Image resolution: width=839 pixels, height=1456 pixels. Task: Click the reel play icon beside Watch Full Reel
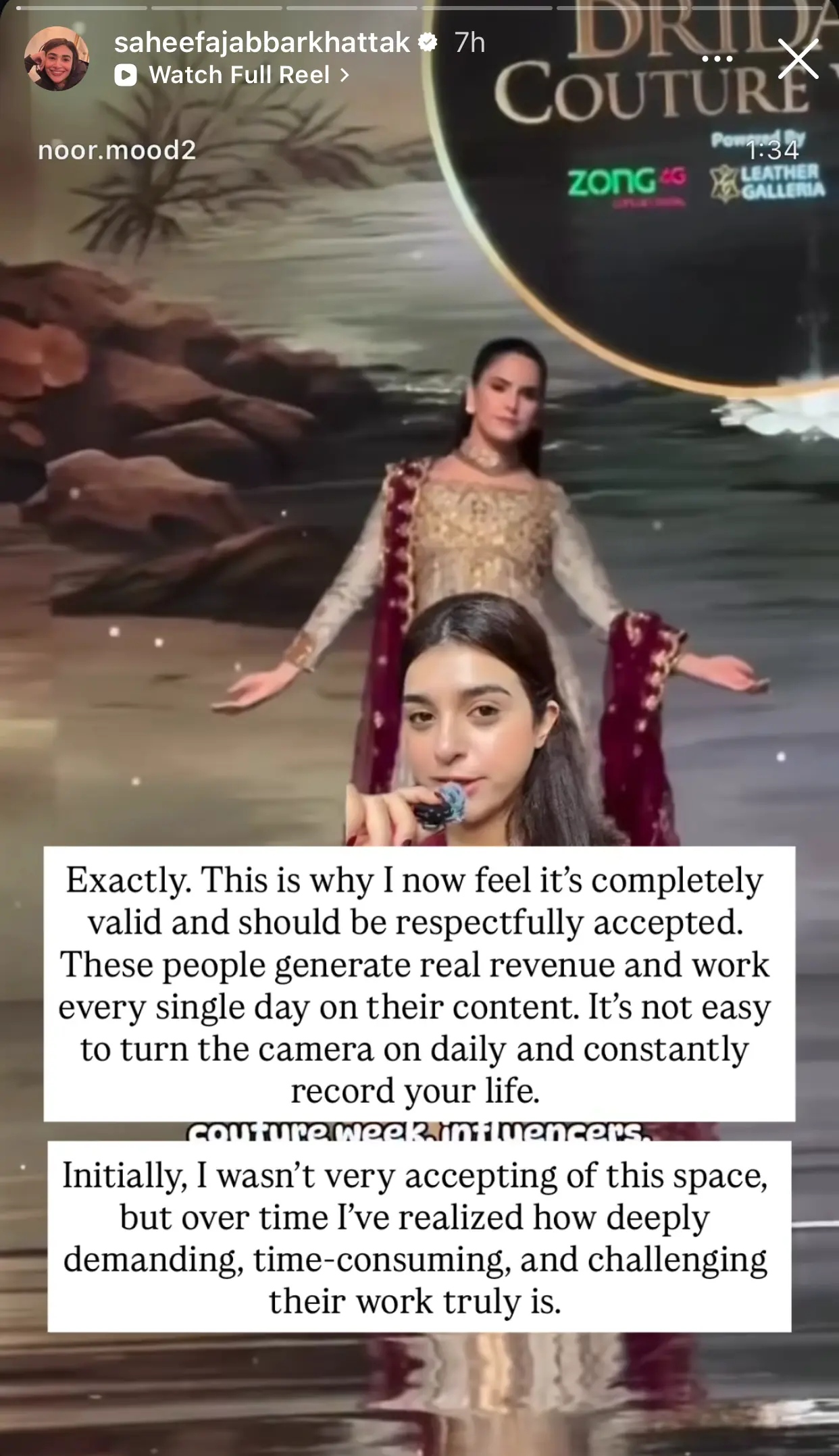point(126,75)
